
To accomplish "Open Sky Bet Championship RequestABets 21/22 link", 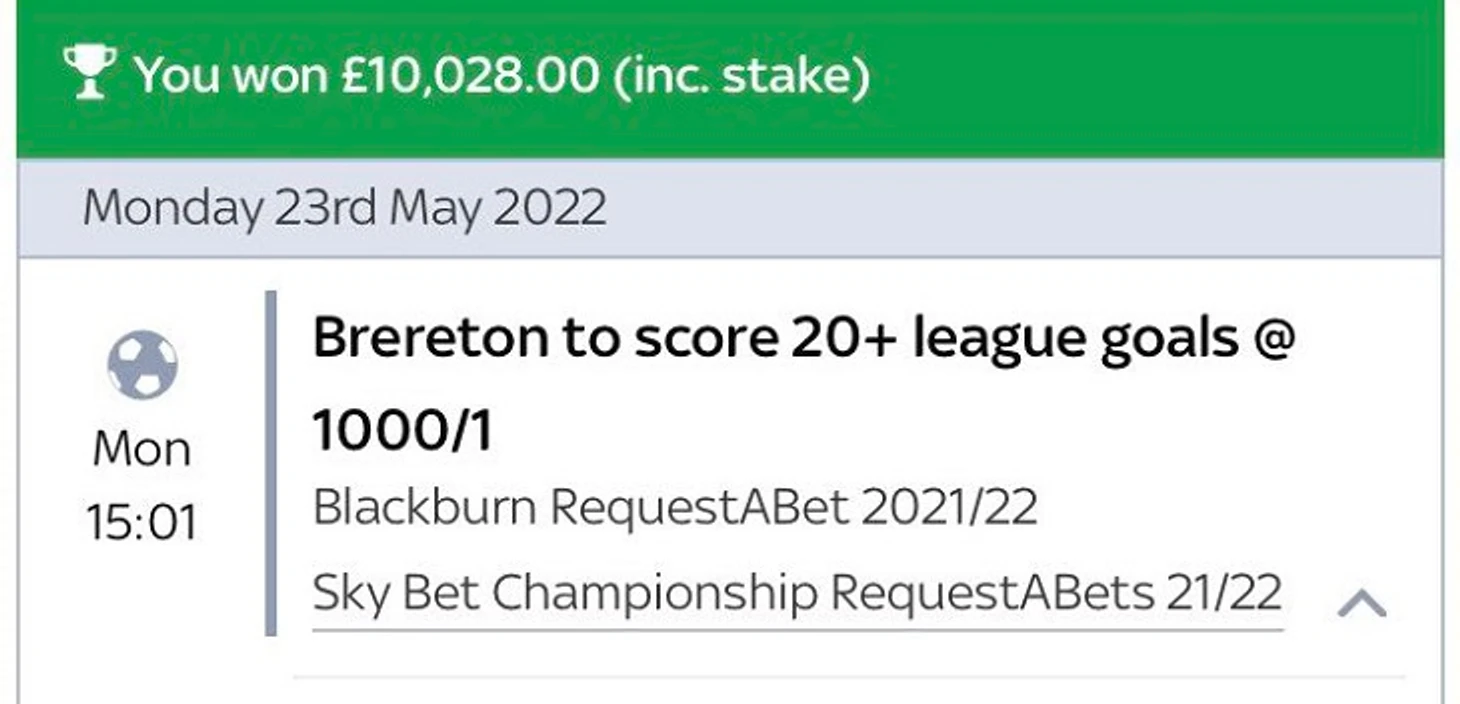I will coord(797,593).
